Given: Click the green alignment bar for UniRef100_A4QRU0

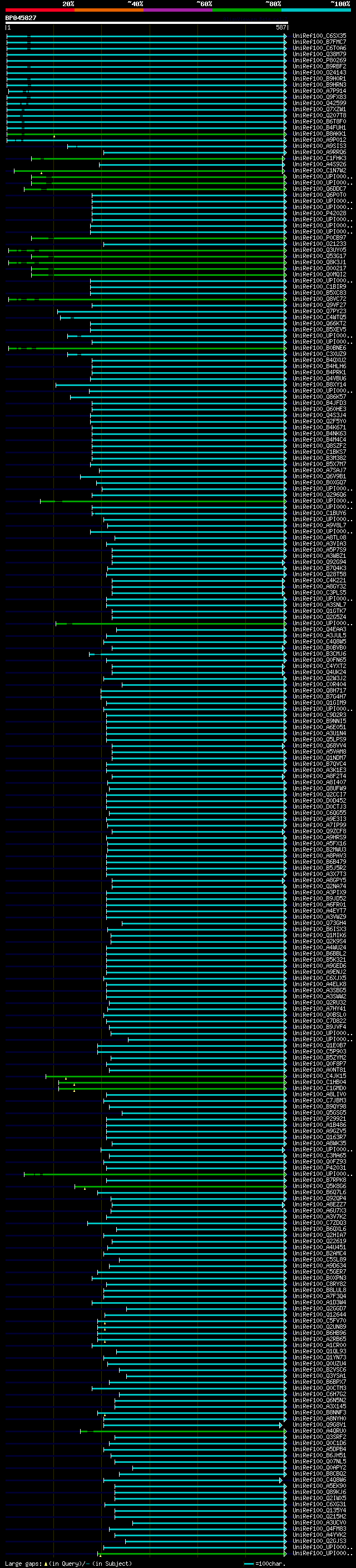Looking at the screenshot, I should pos(183,1431).
